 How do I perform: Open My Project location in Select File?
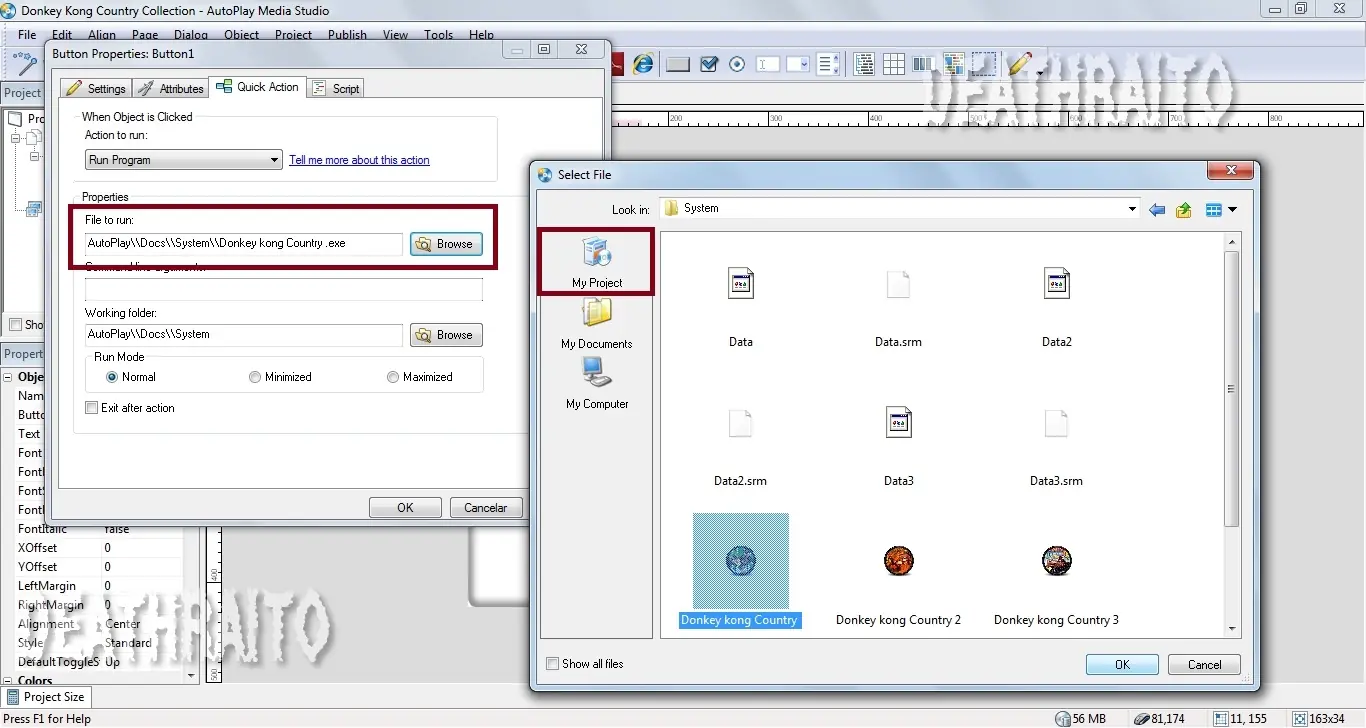pyautogui.click(x=597, y=263)
